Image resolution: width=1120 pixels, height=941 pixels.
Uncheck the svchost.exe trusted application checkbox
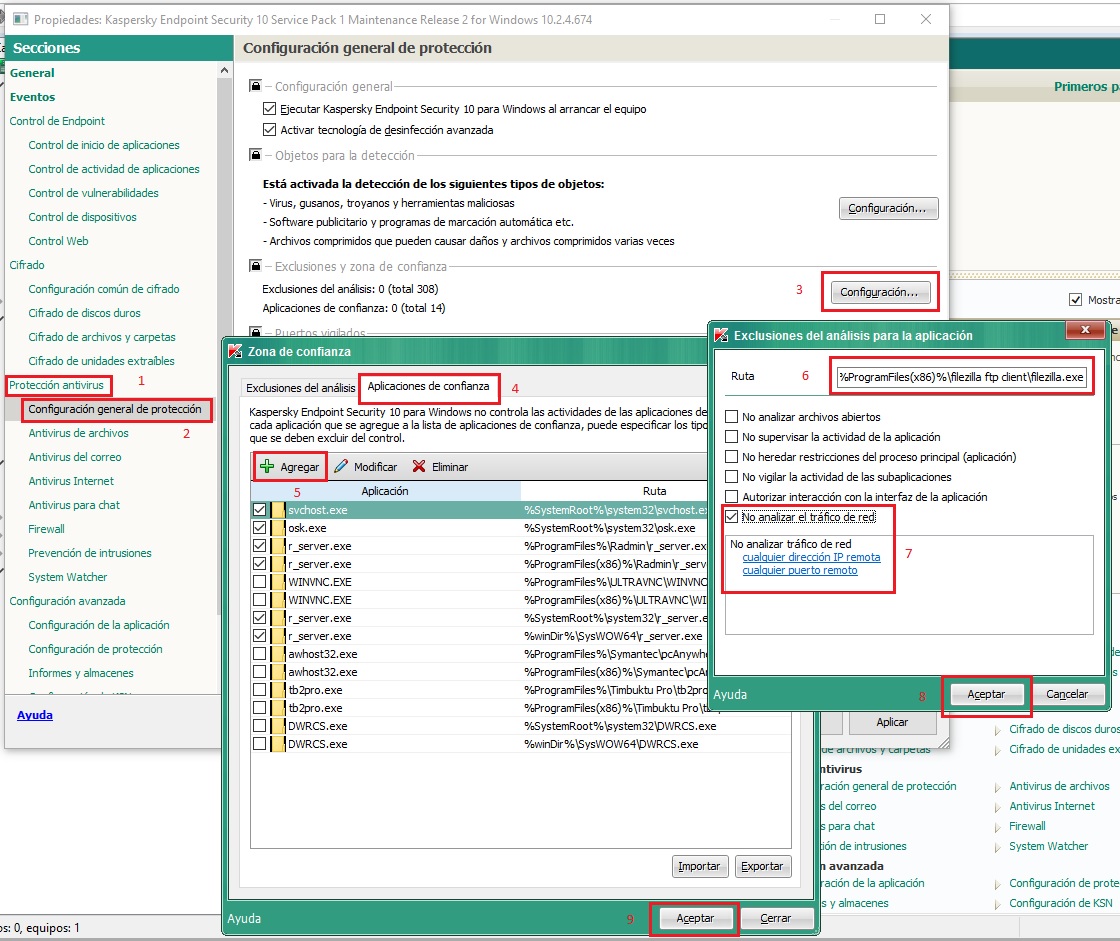[x=259, y=510]
